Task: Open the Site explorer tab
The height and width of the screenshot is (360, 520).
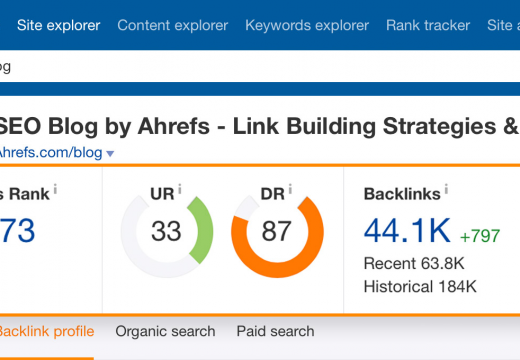Action: pos(58,25)
